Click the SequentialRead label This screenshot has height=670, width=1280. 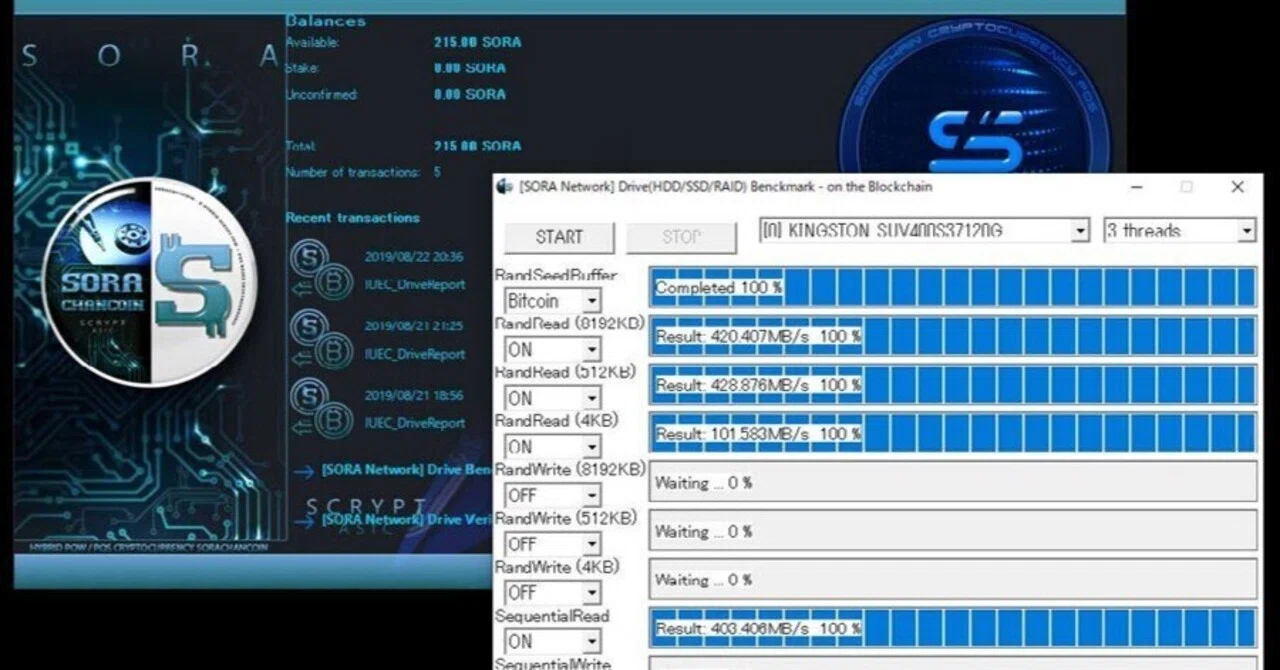[x=552, y=616]
